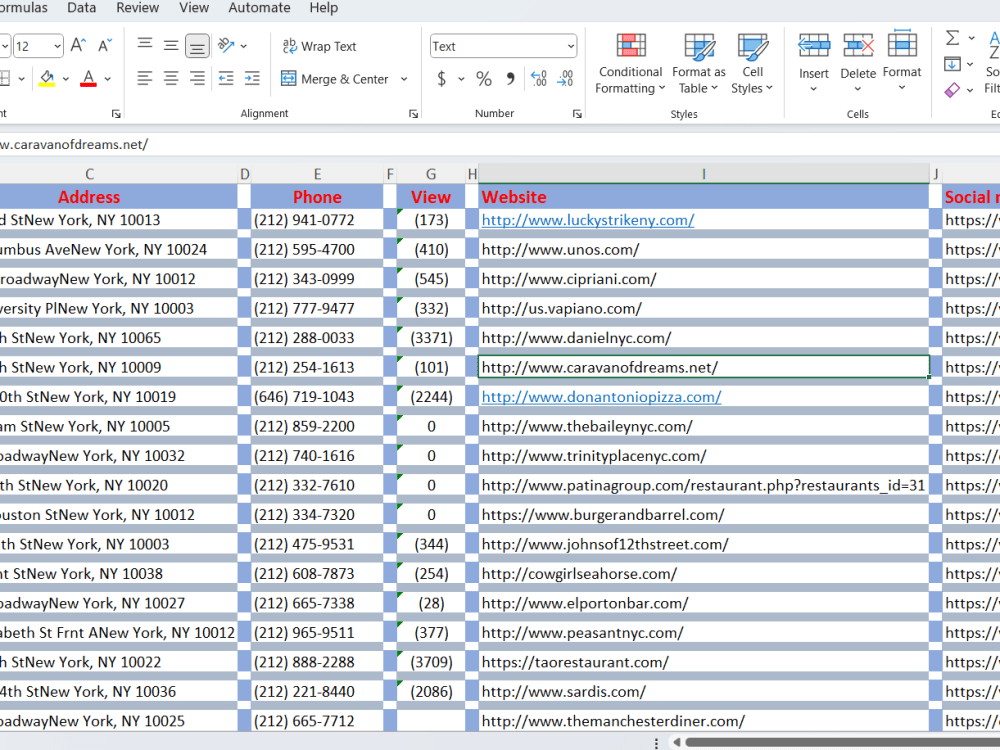Open Format as Table gallery
This screenshot has height=750, width=1000.
pyautogui.click(x=699, y=63)
